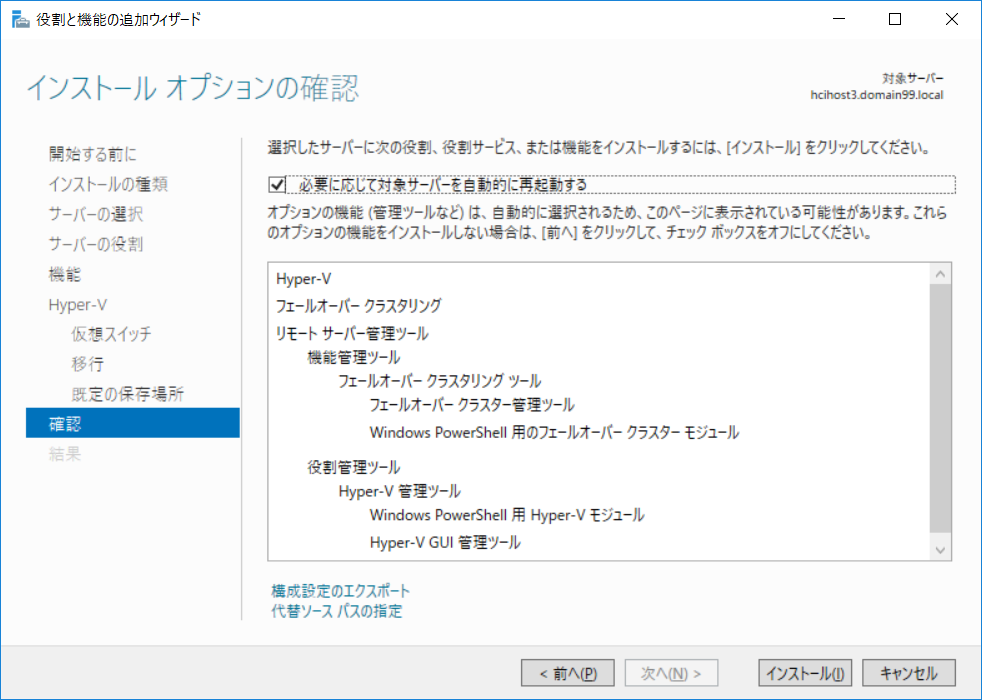
Task: Open 既定の保存場所 sub-step
Action: (127, 394)
